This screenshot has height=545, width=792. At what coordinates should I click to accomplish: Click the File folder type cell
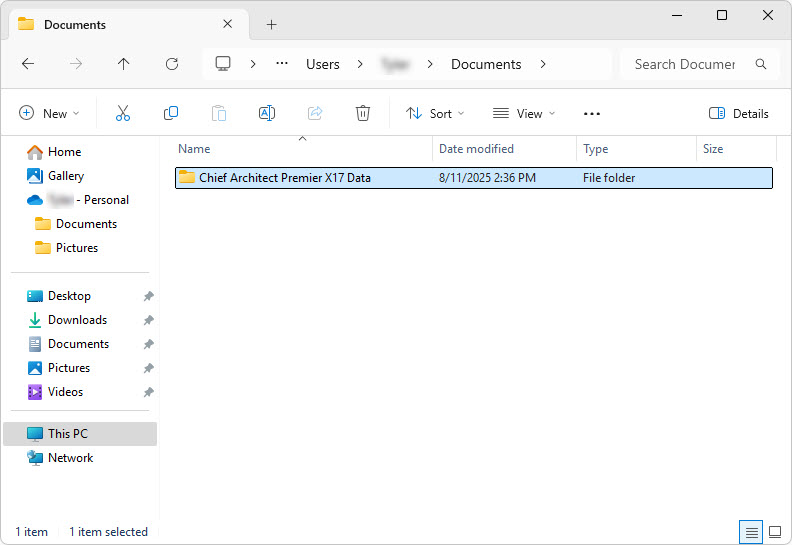609,178
